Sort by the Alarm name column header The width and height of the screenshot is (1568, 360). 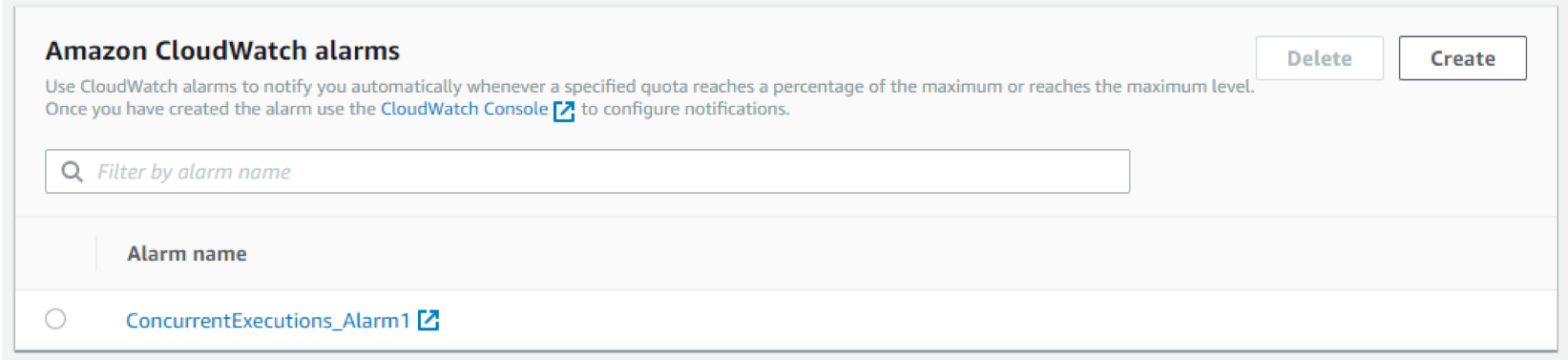pyautogui.click(x=187, y=254)
